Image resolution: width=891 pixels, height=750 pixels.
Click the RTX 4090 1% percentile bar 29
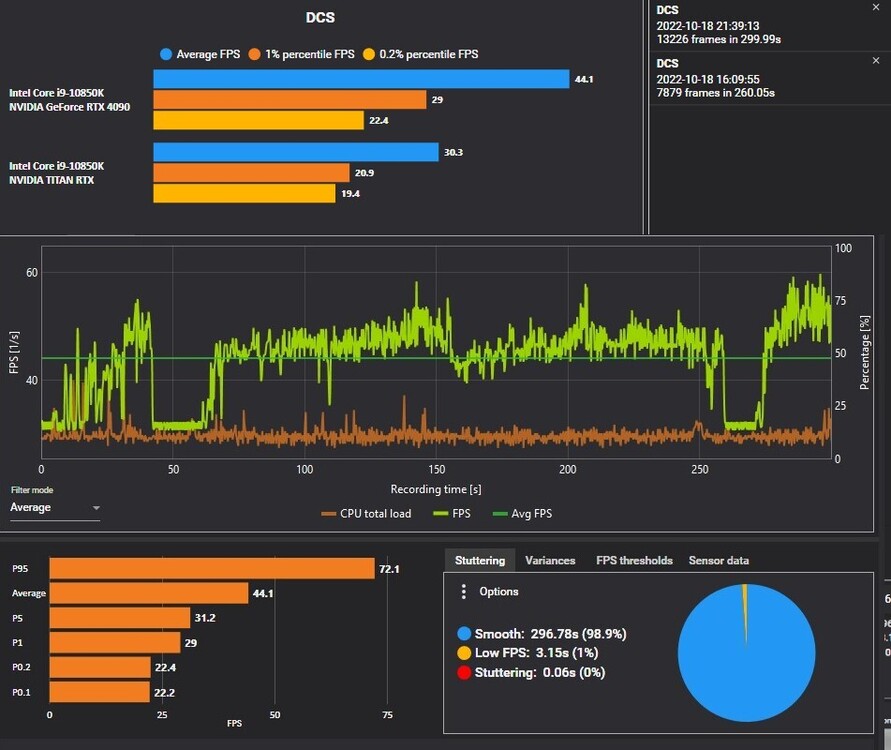290,99
